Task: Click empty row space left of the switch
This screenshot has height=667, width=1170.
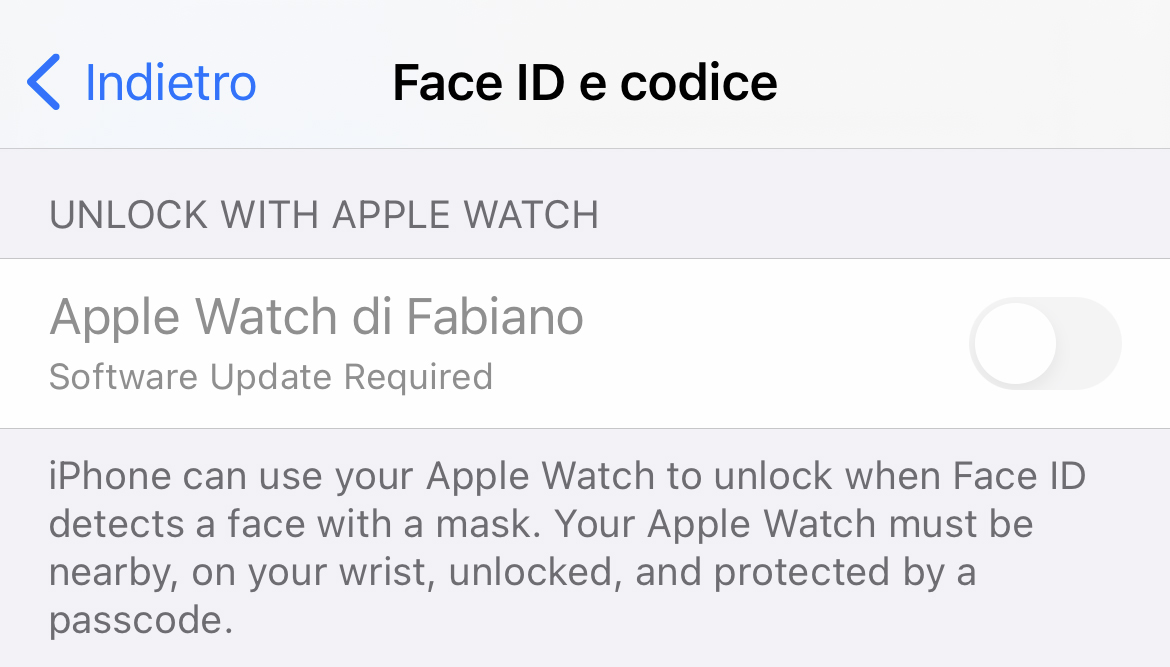Action: click(776, 343)
